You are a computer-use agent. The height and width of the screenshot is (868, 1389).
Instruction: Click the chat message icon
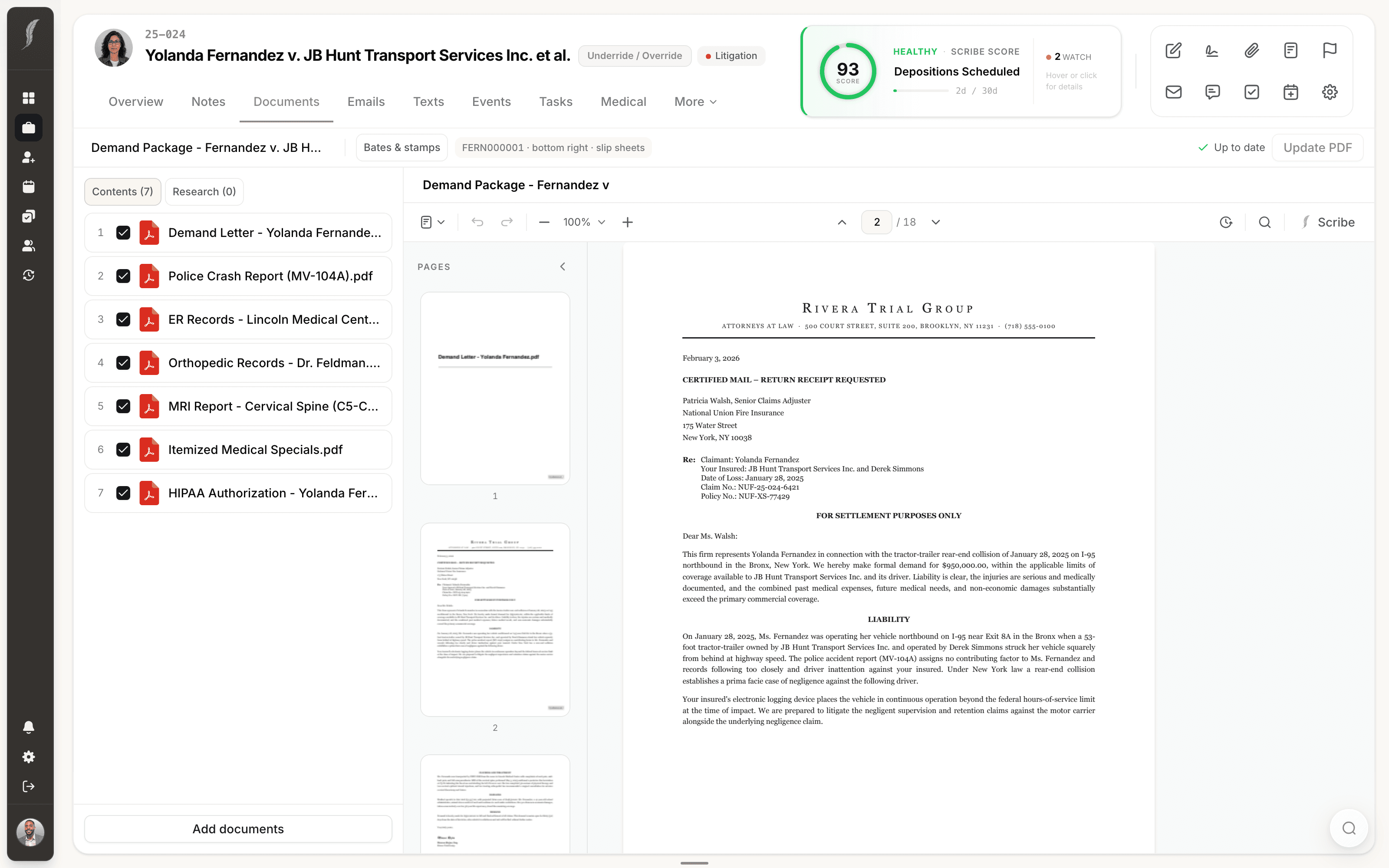(x=1212, y=92)
